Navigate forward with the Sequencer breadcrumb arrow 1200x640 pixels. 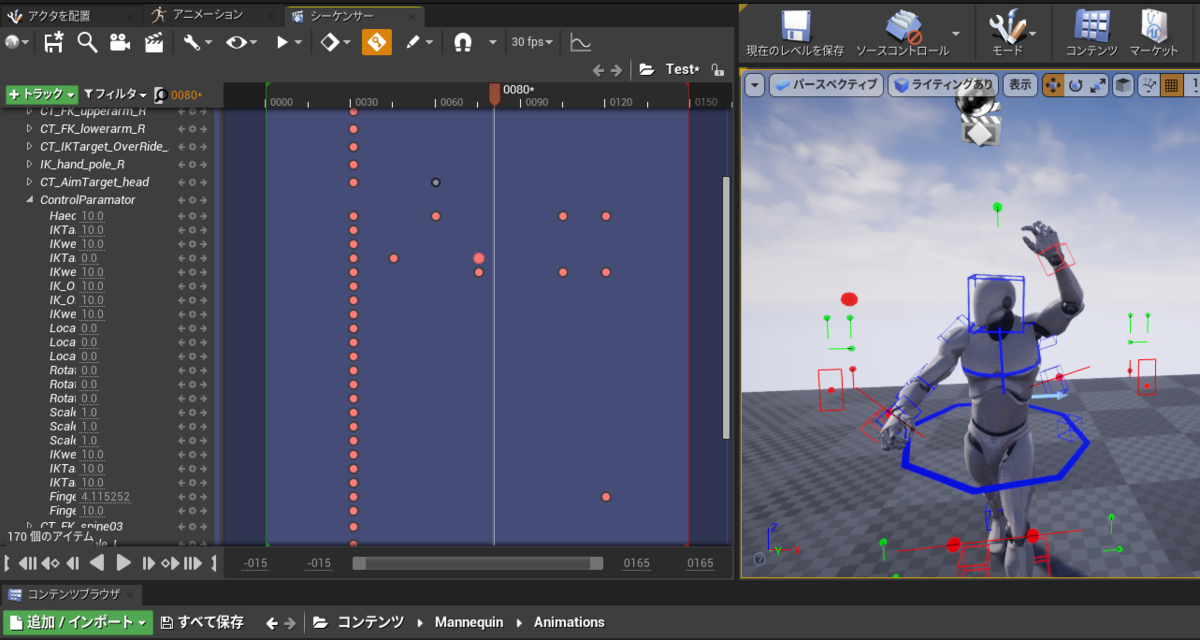click(x=617, y=70)
